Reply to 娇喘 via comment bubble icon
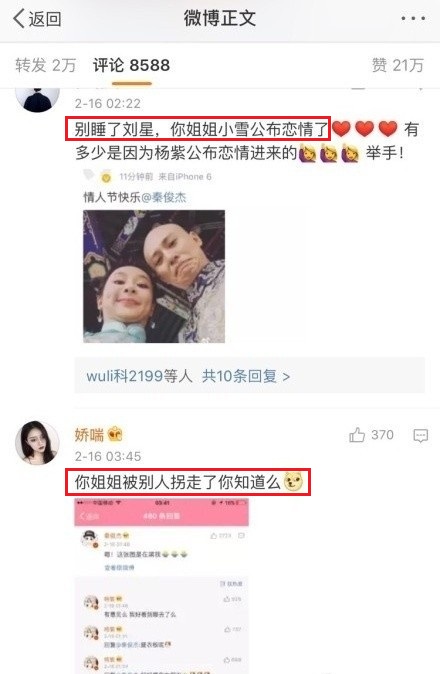Image resolution: width=440 pixels, height=674 pixels. [420, 435]
